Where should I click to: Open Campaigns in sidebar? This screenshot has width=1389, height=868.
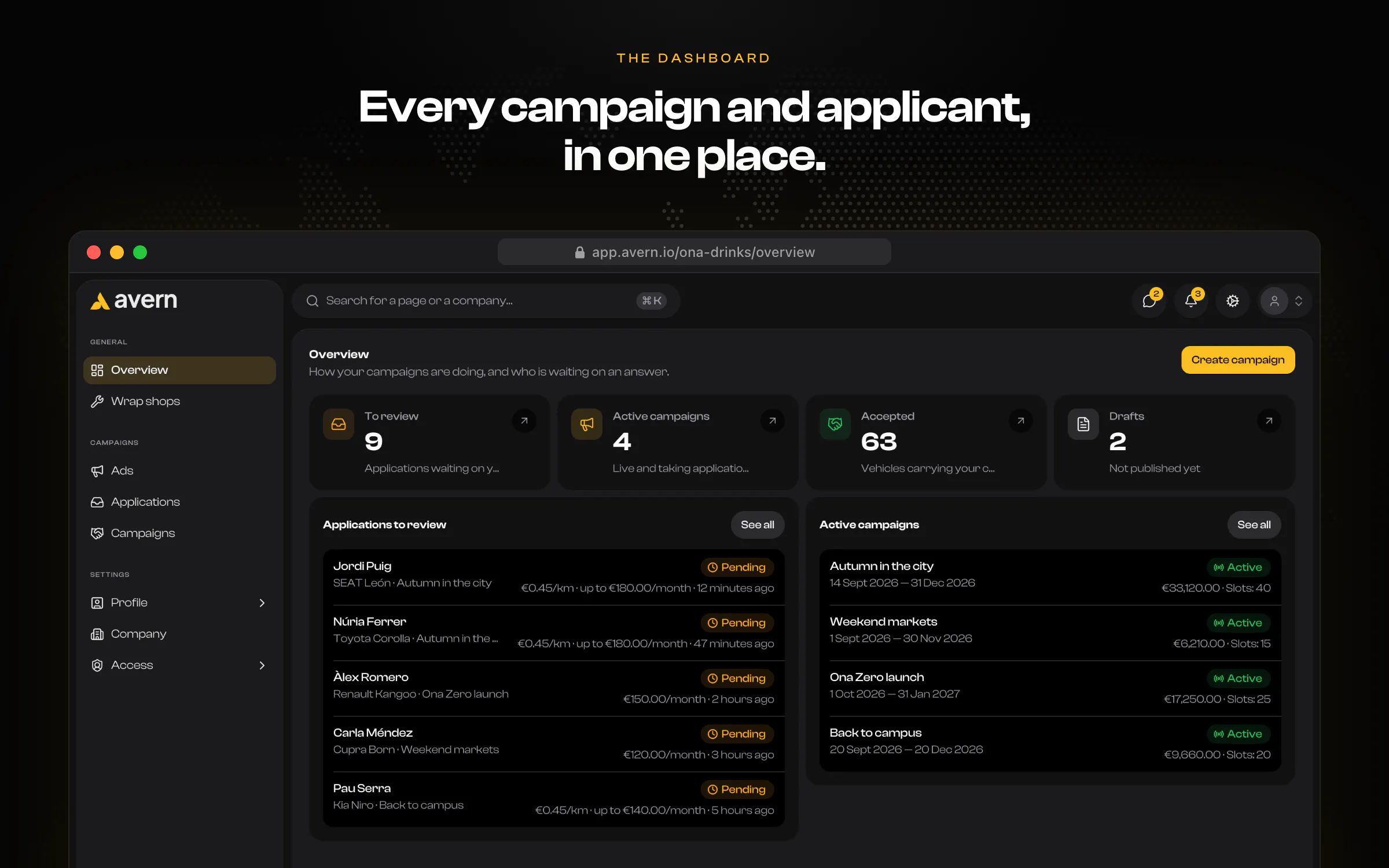tap(179, 534)
